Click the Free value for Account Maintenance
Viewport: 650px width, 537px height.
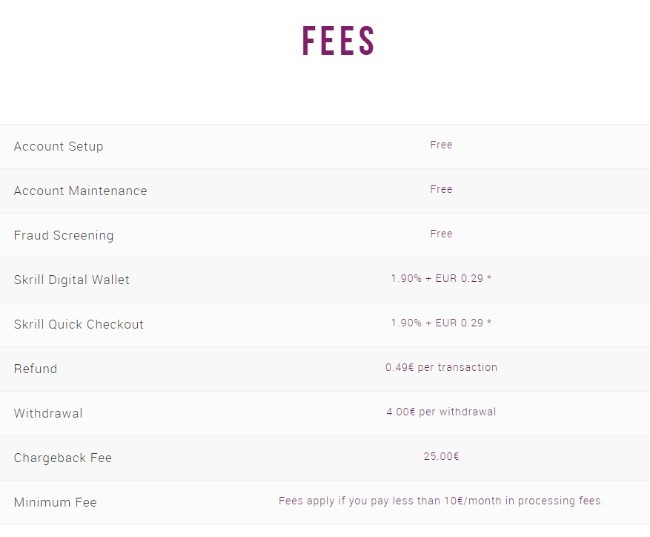(441, 189)
